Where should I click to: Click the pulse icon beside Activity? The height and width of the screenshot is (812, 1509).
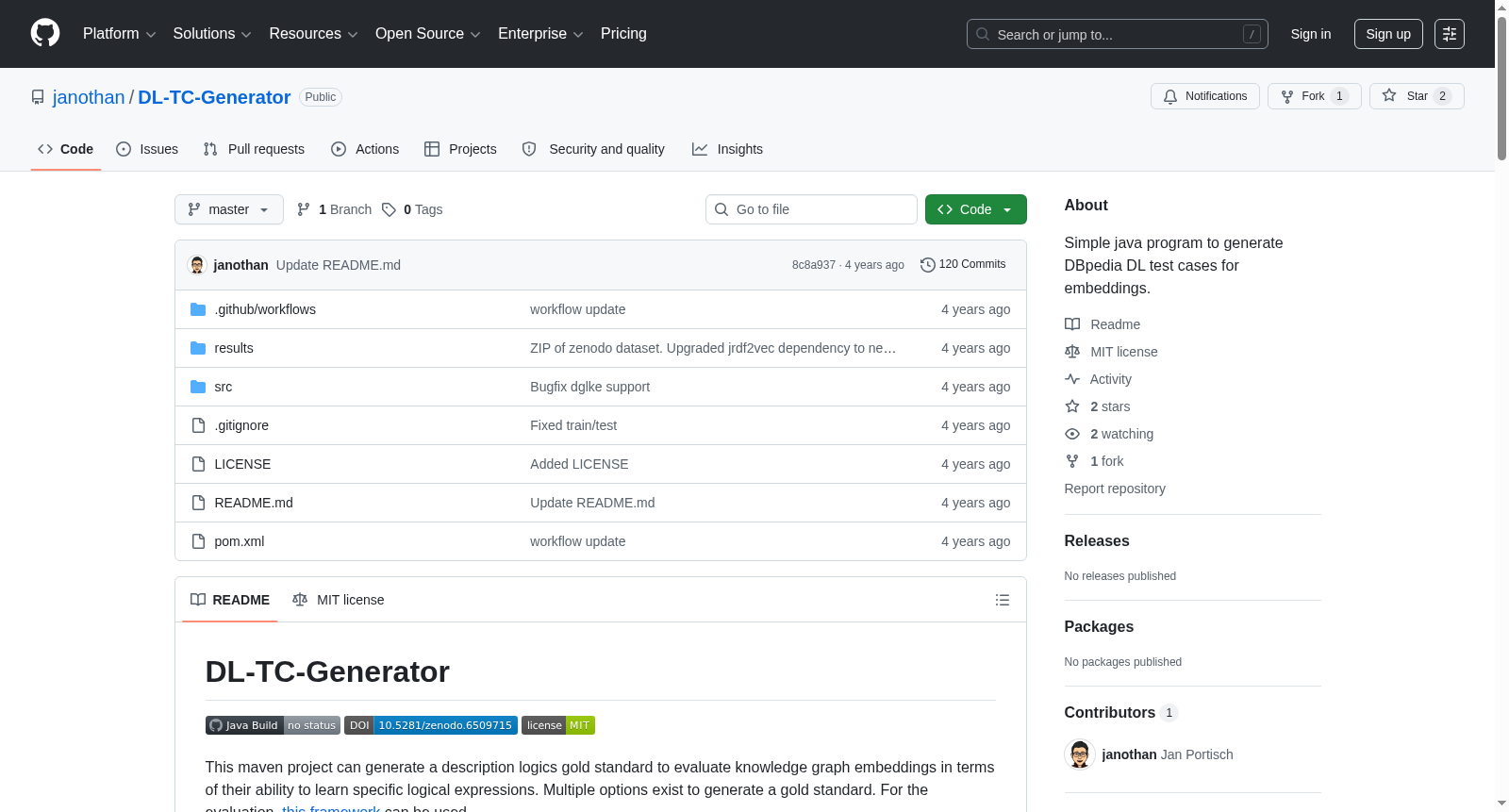[1072, 379]
